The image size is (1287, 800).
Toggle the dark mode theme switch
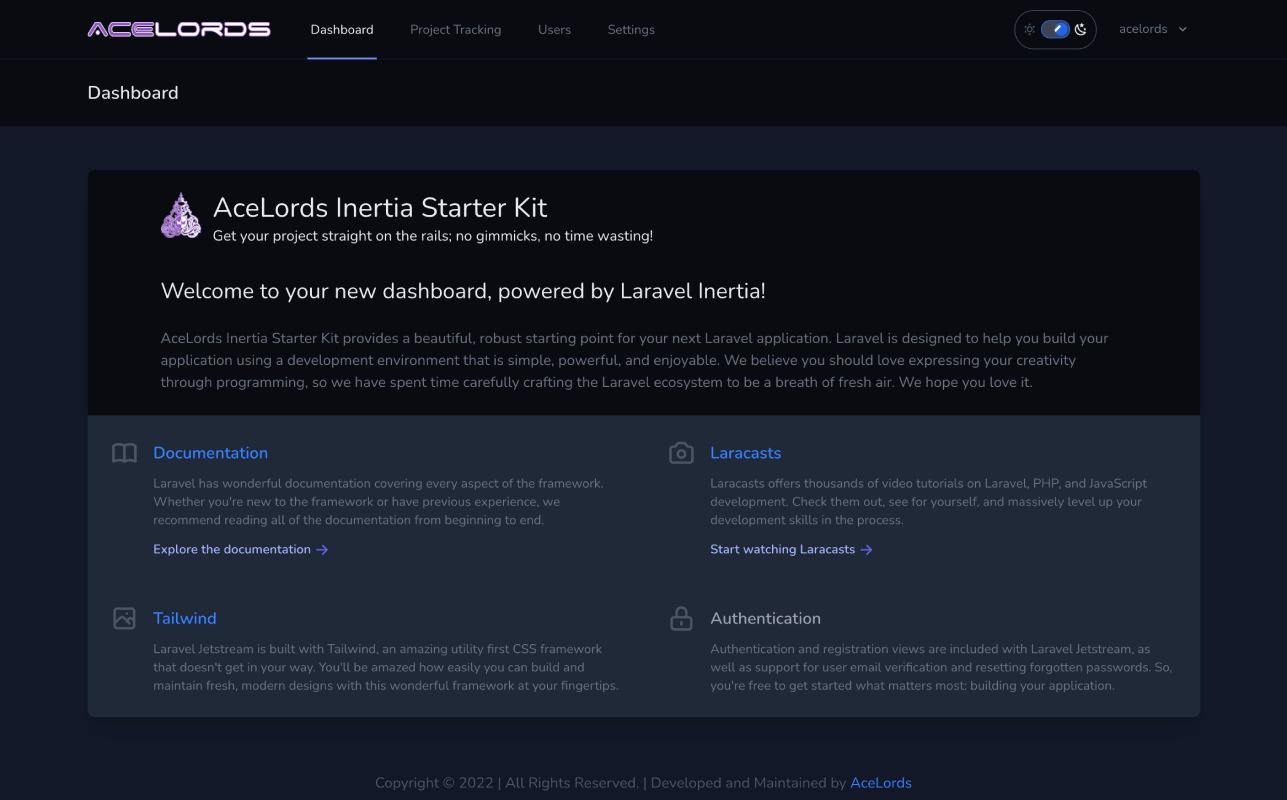tap(1056, 29)
